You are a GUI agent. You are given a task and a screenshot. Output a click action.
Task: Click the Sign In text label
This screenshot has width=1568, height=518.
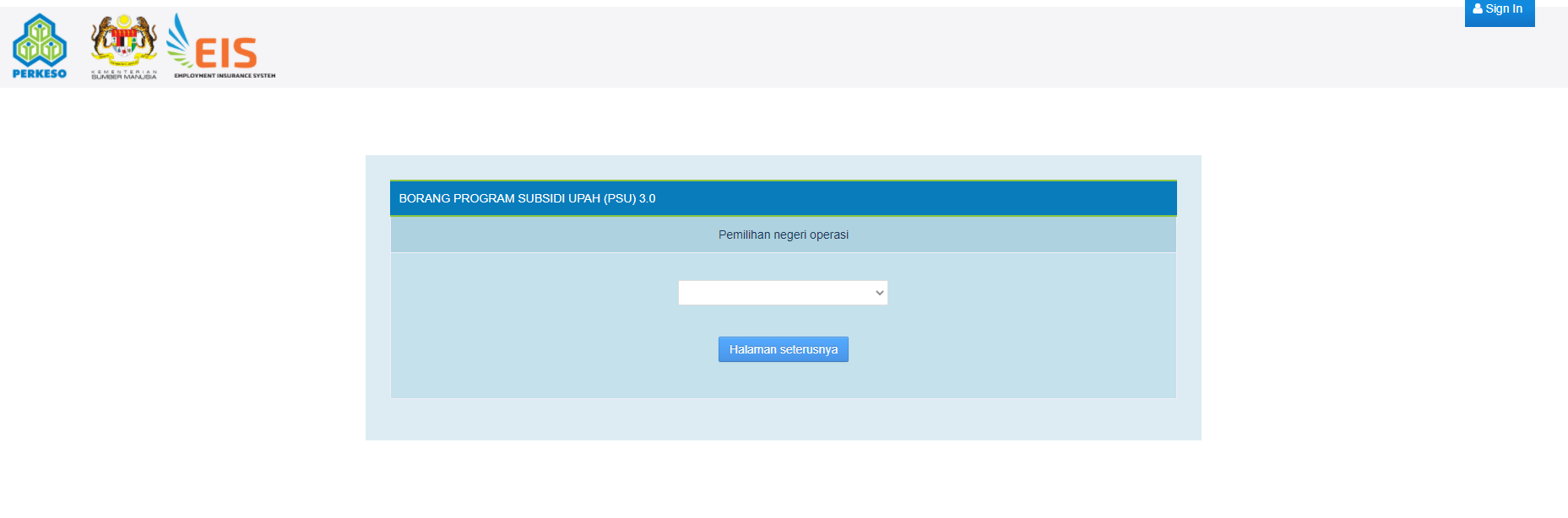click(1504, 9)
